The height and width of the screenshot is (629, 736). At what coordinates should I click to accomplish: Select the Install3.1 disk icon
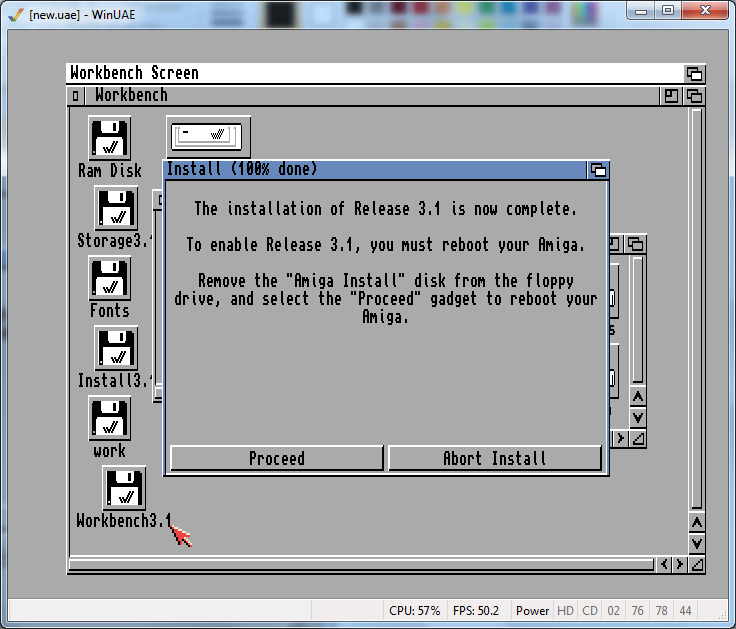pos(116,348)
